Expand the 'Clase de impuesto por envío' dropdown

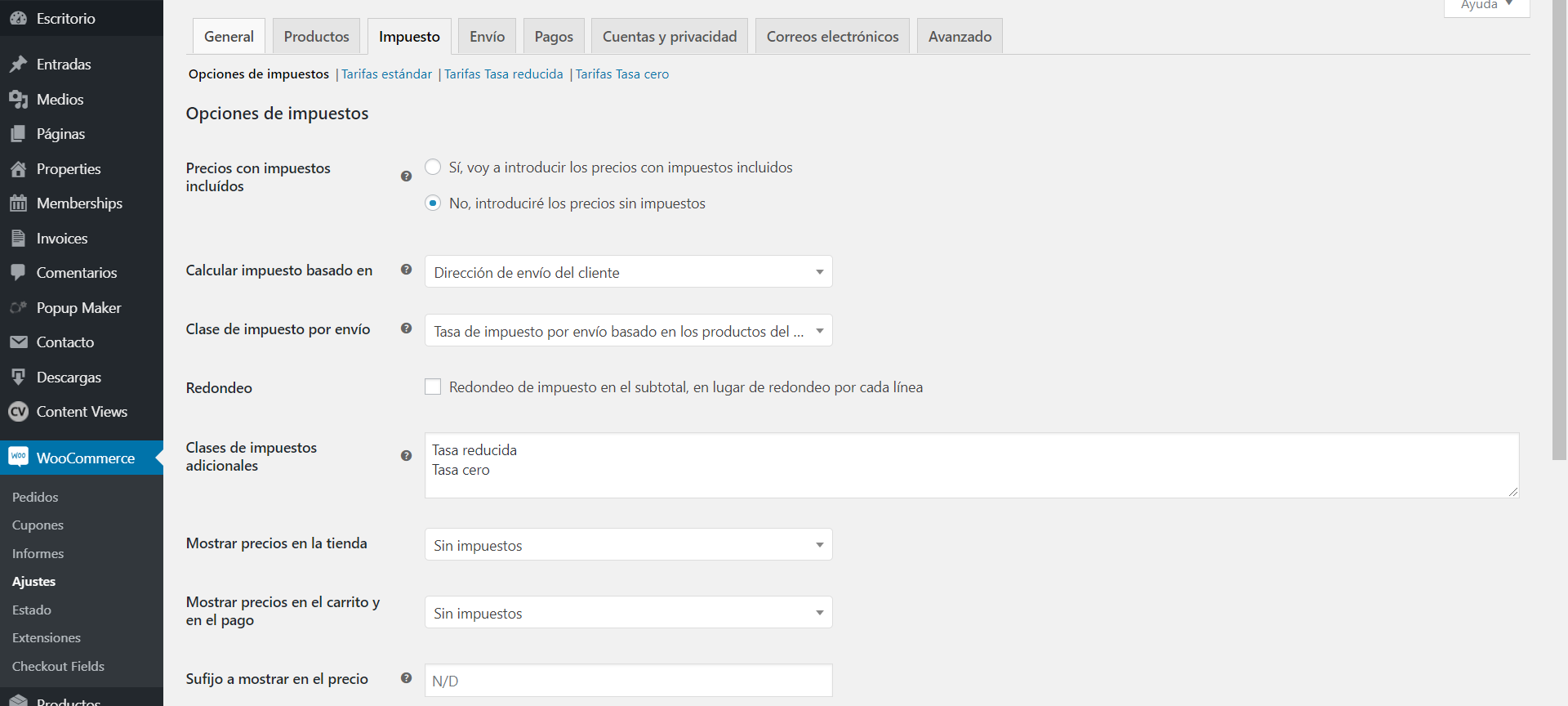628,331
